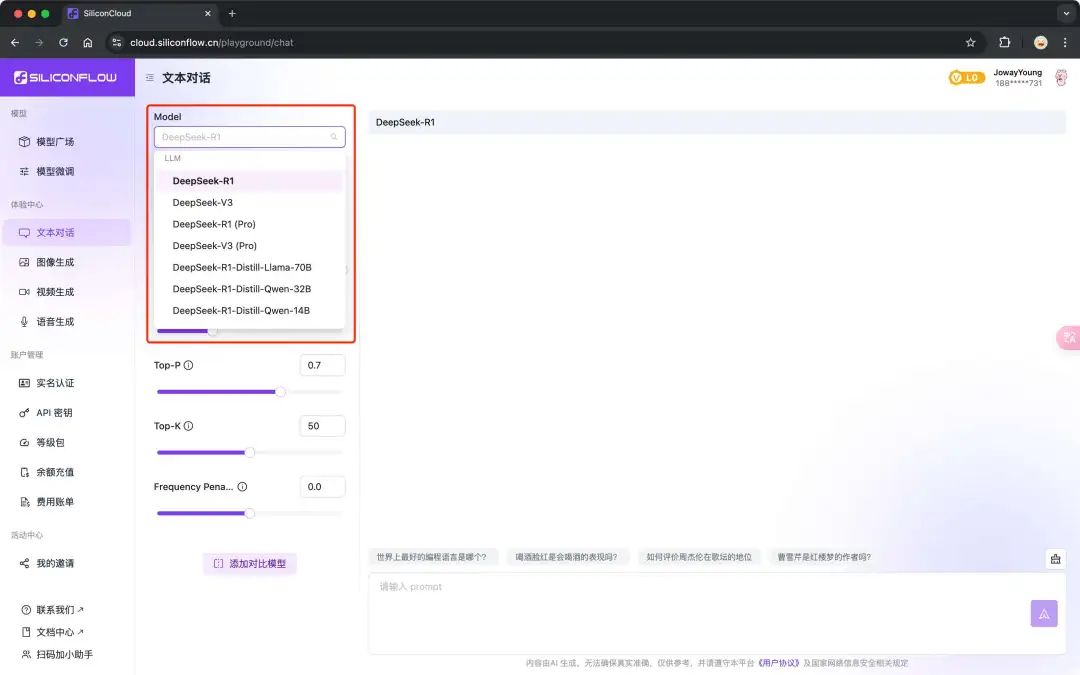Select DeepSeek-V3 from model list
The height and width of the screenshot is (675, 1080).
tap(203, 202)
